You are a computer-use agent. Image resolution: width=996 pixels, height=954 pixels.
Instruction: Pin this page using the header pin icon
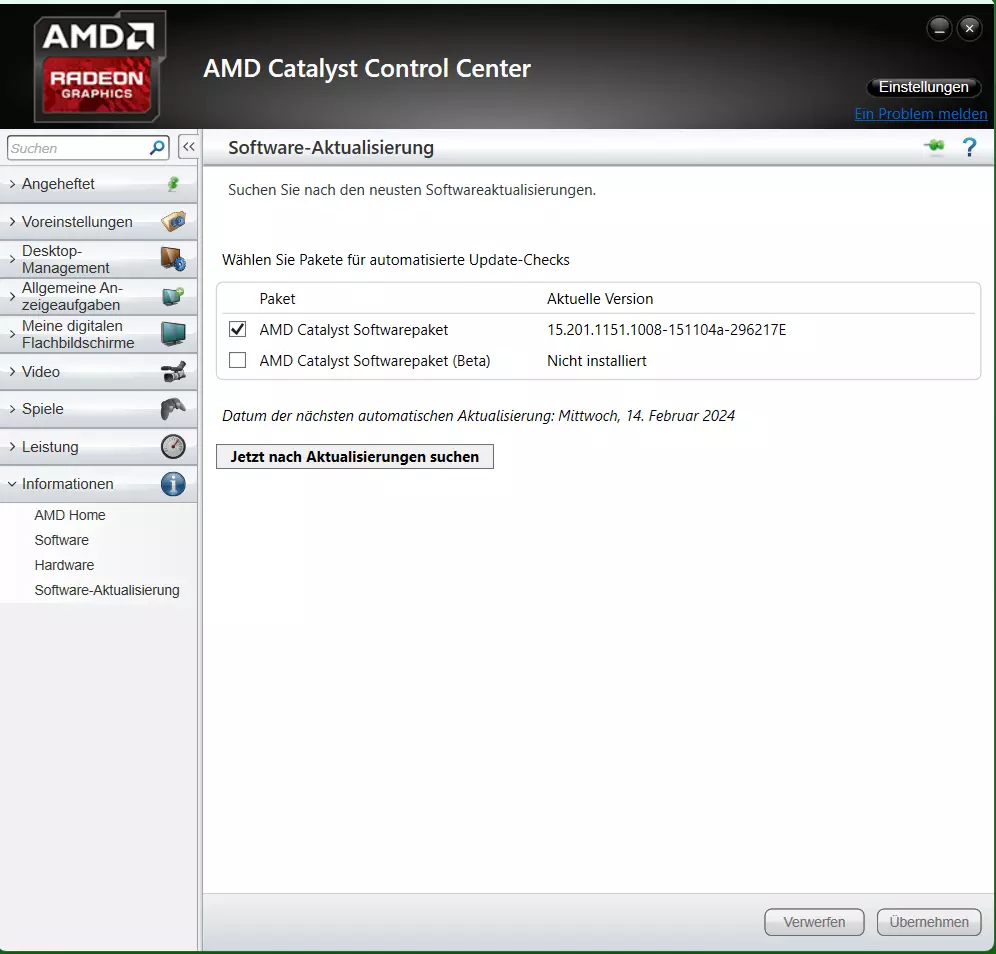[x=934, y=147]
